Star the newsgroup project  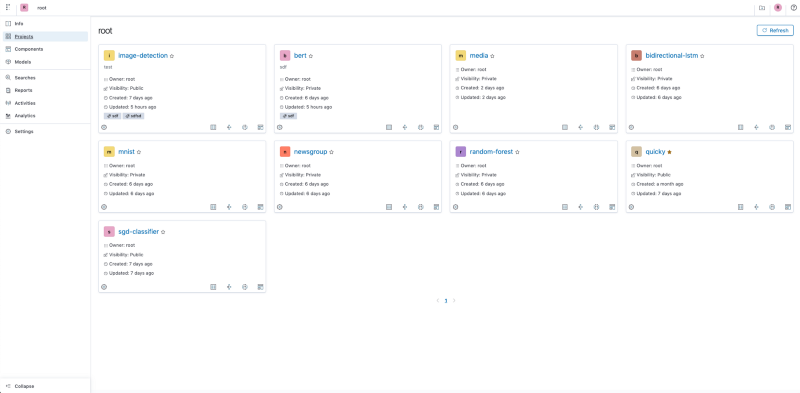point(332,152)
